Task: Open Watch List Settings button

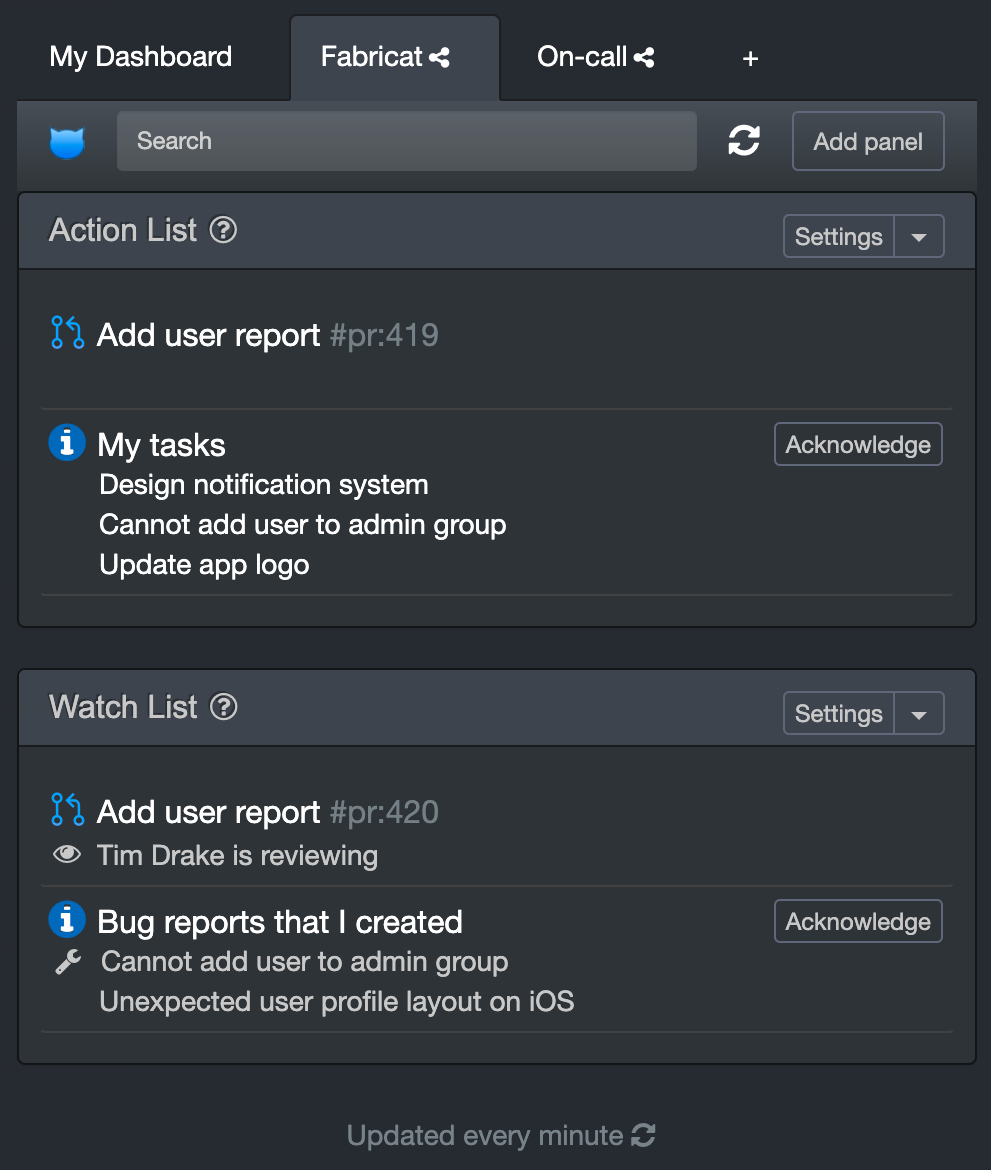Action: click(x=839, y=713)
